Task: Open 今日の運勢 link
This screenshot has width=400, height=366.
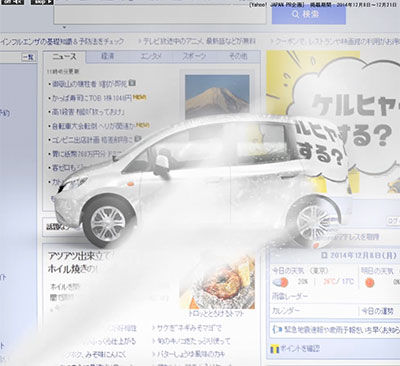Action: [378, 311]
